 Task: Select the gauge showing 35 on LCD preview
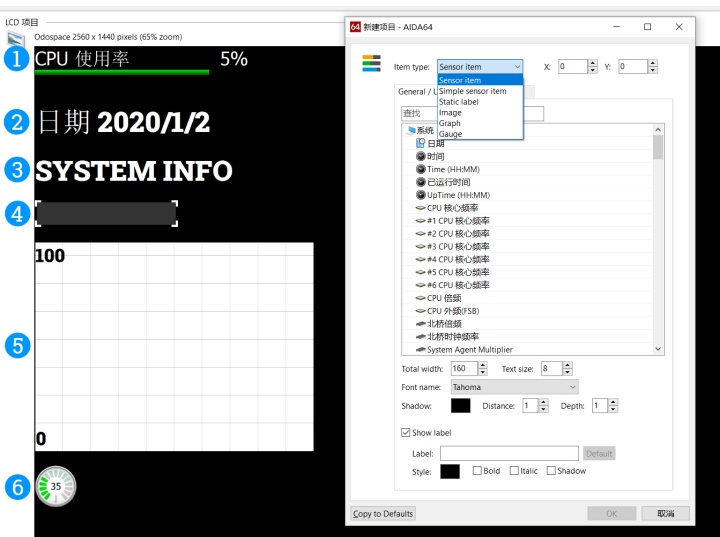click(56, 486)
